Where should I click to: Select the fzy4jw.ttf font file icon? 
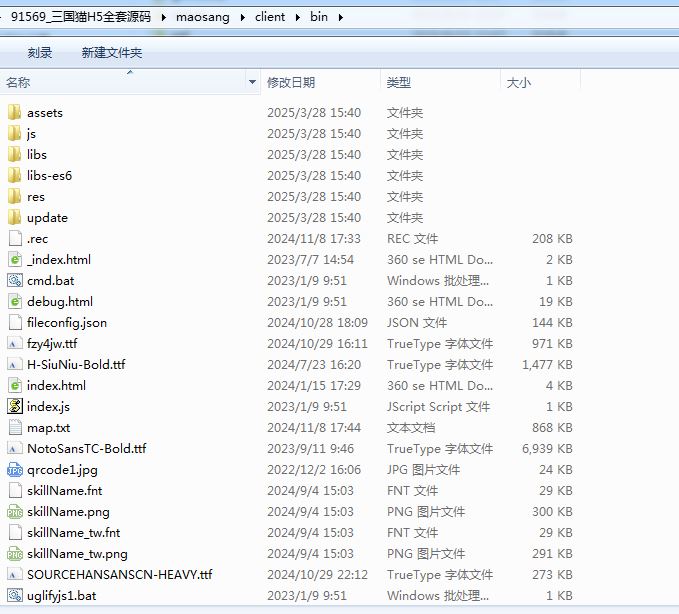coord(14,343)
